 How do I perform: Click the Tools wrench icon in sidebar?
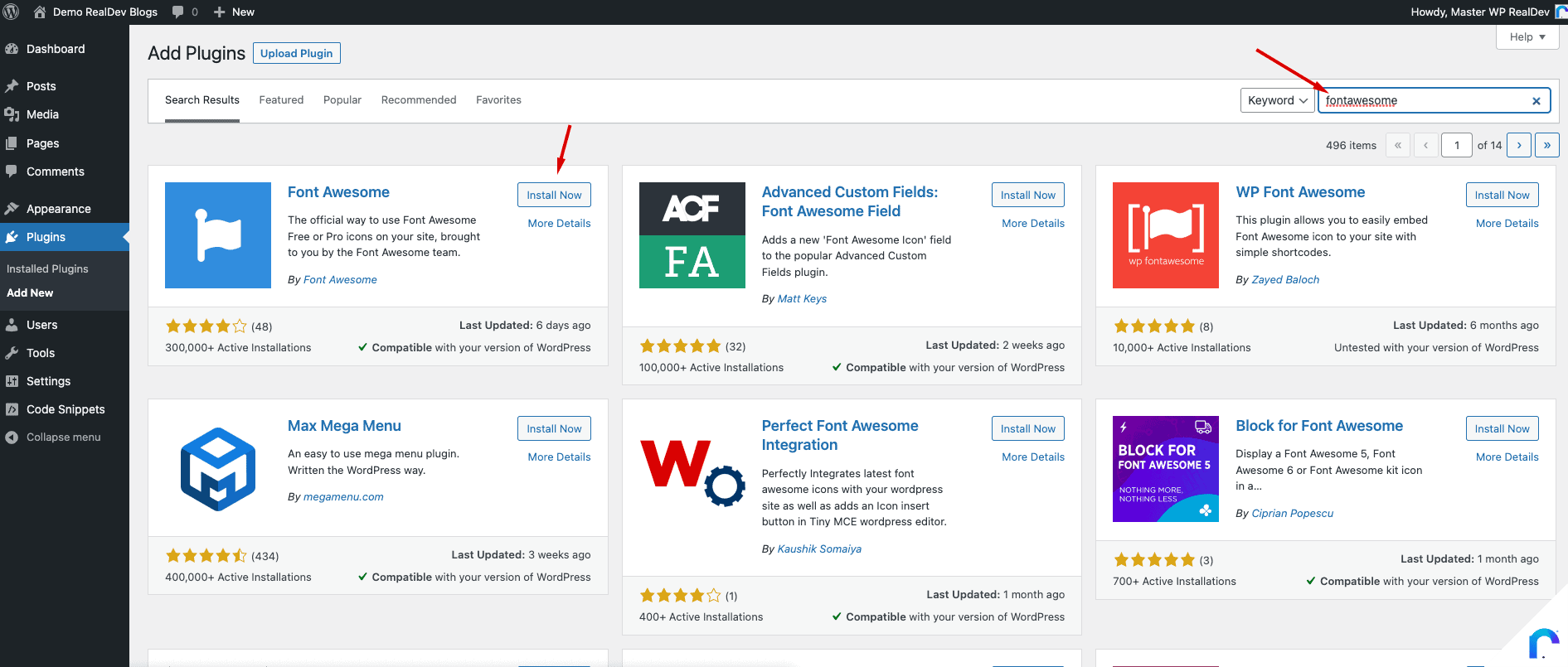(12, 353)
